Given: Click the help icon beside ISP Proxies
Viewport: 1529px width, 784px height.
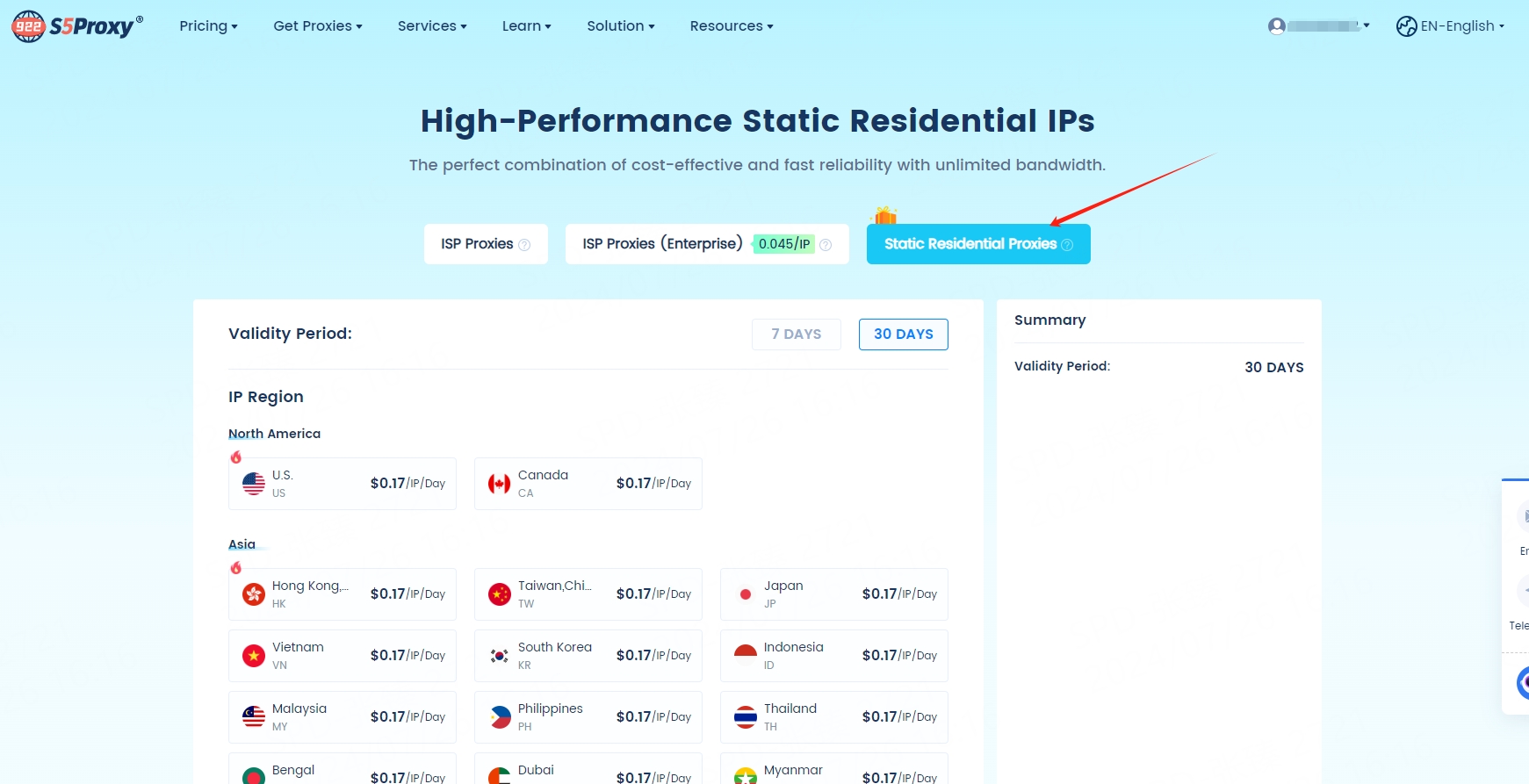Looking at the screenshot, I should [524, 245].
